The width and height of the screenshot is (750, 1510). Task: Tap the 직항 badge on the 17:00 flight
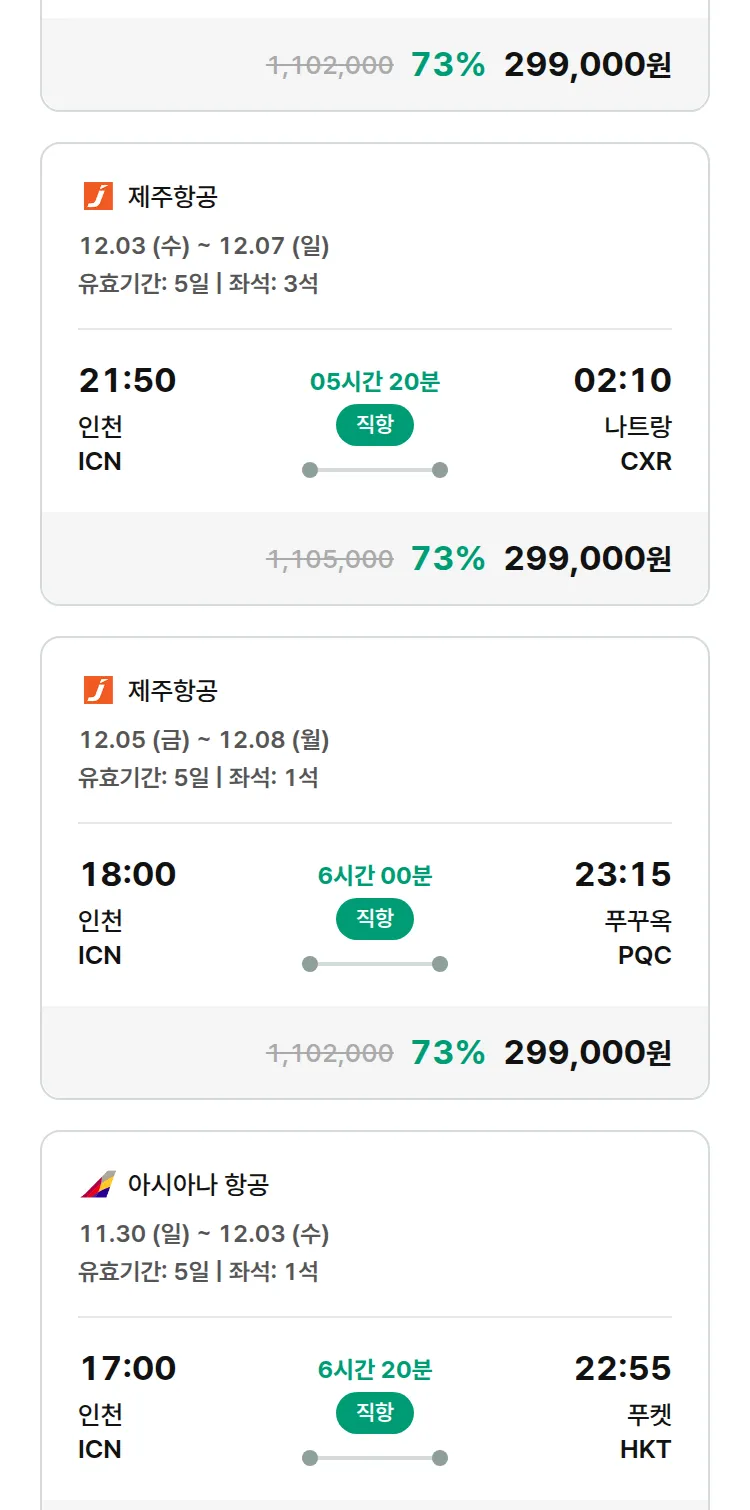pos(374,1413)
